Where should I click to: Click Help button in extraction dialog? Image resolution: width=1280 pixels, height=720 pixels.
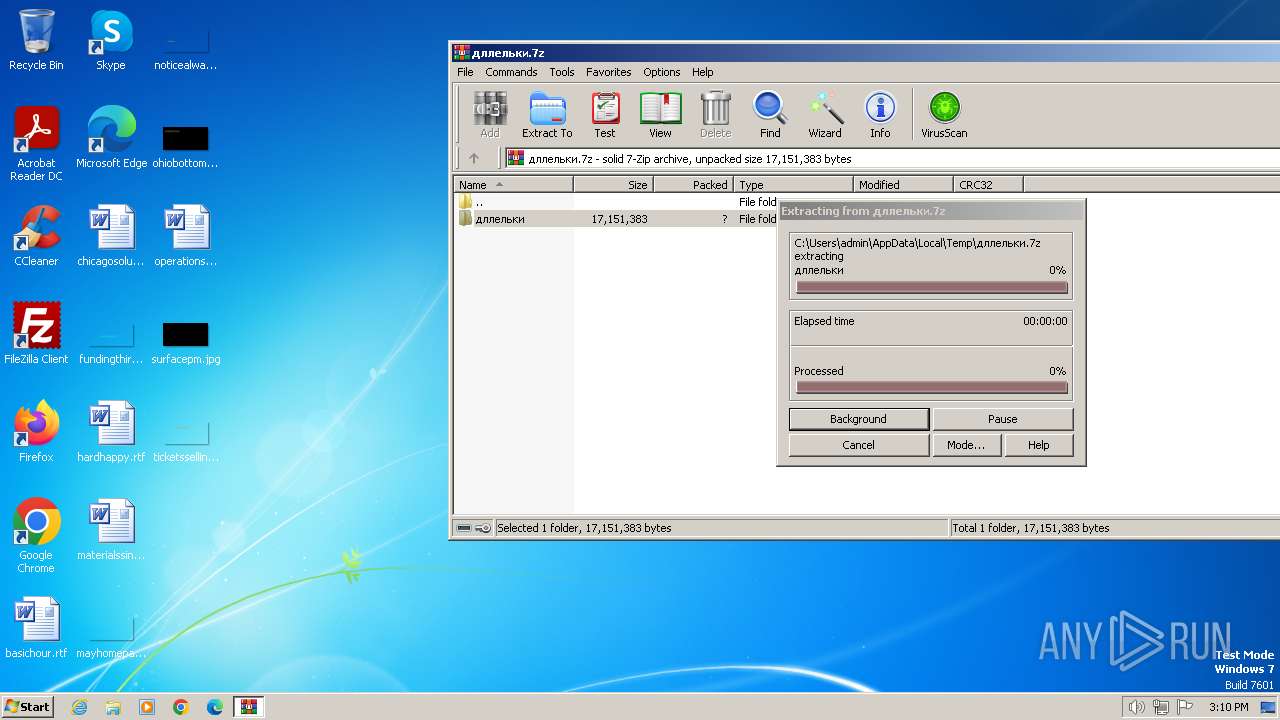point(1038,445)
